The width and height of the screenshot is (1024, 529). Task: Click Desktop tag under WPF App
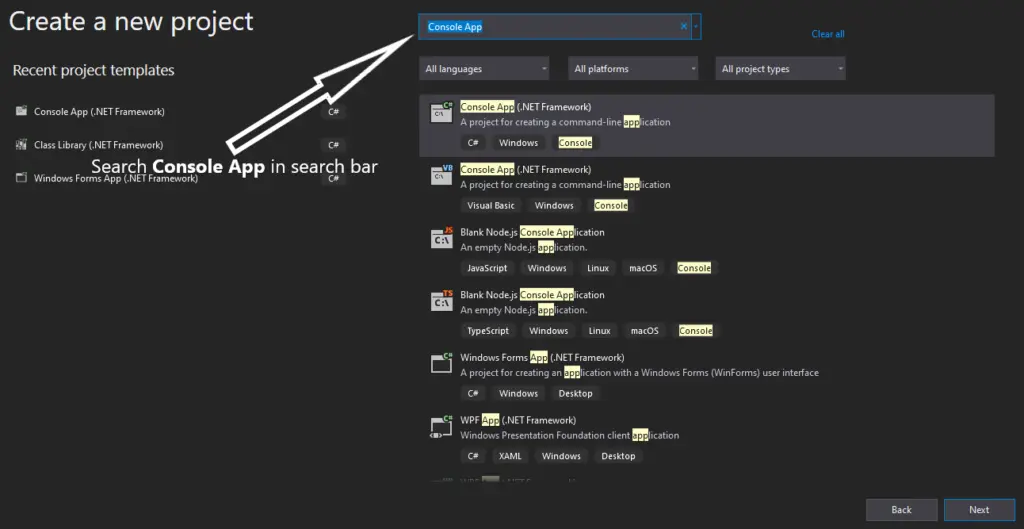click(x=618, y=456)
